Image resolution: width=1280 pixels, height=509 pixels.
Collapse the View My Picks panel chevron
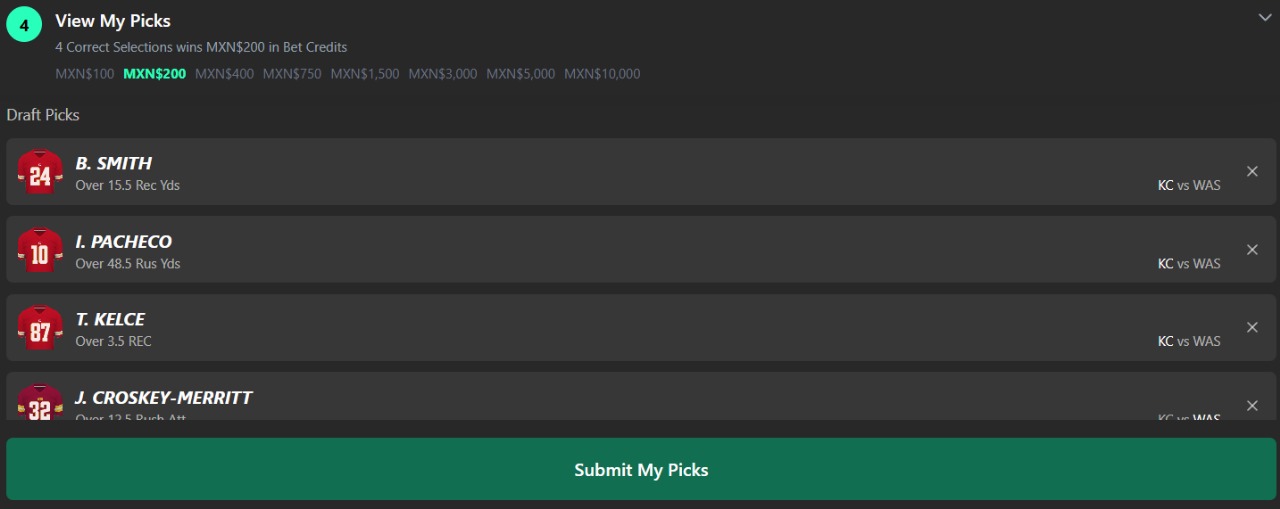pyautogui.click(x=1265, y=18)
